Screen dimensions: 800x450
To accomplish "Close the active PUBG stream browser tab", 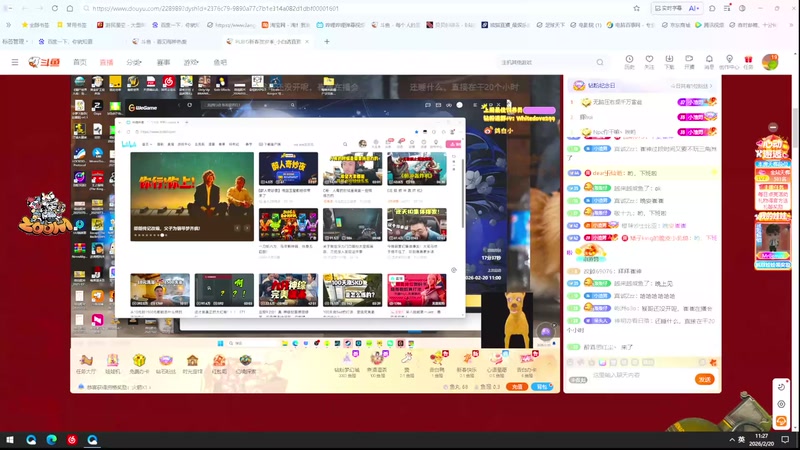I will pyautogui.click(x=307, y=41).
